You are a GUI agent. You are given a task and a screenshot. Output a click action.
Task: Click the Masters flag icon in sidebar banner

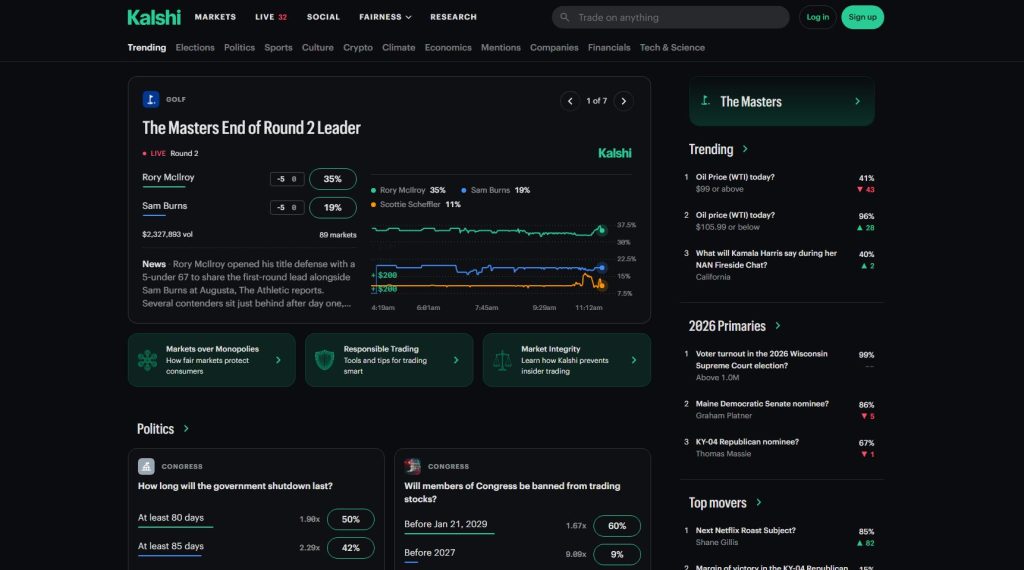pos(705,101)
